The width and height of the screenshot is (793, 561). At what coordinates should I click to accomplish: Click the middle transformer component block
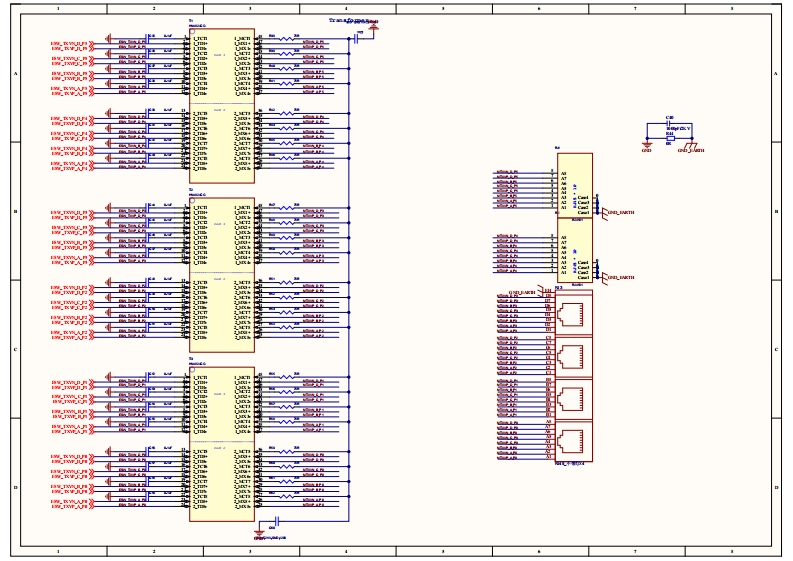[222, 274]
